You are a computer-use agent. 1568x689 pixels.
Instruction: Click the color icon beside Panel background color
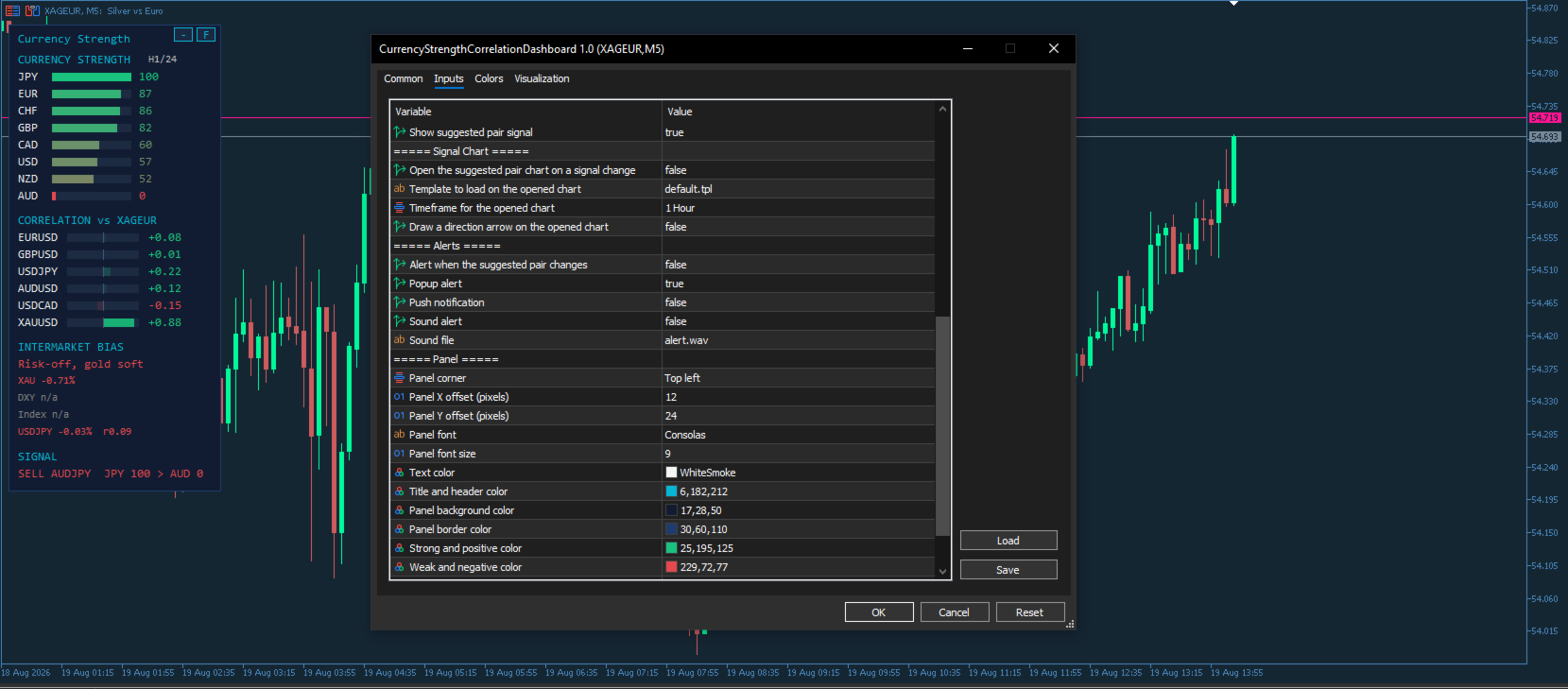pyautogui.click(x=400, y=510)
